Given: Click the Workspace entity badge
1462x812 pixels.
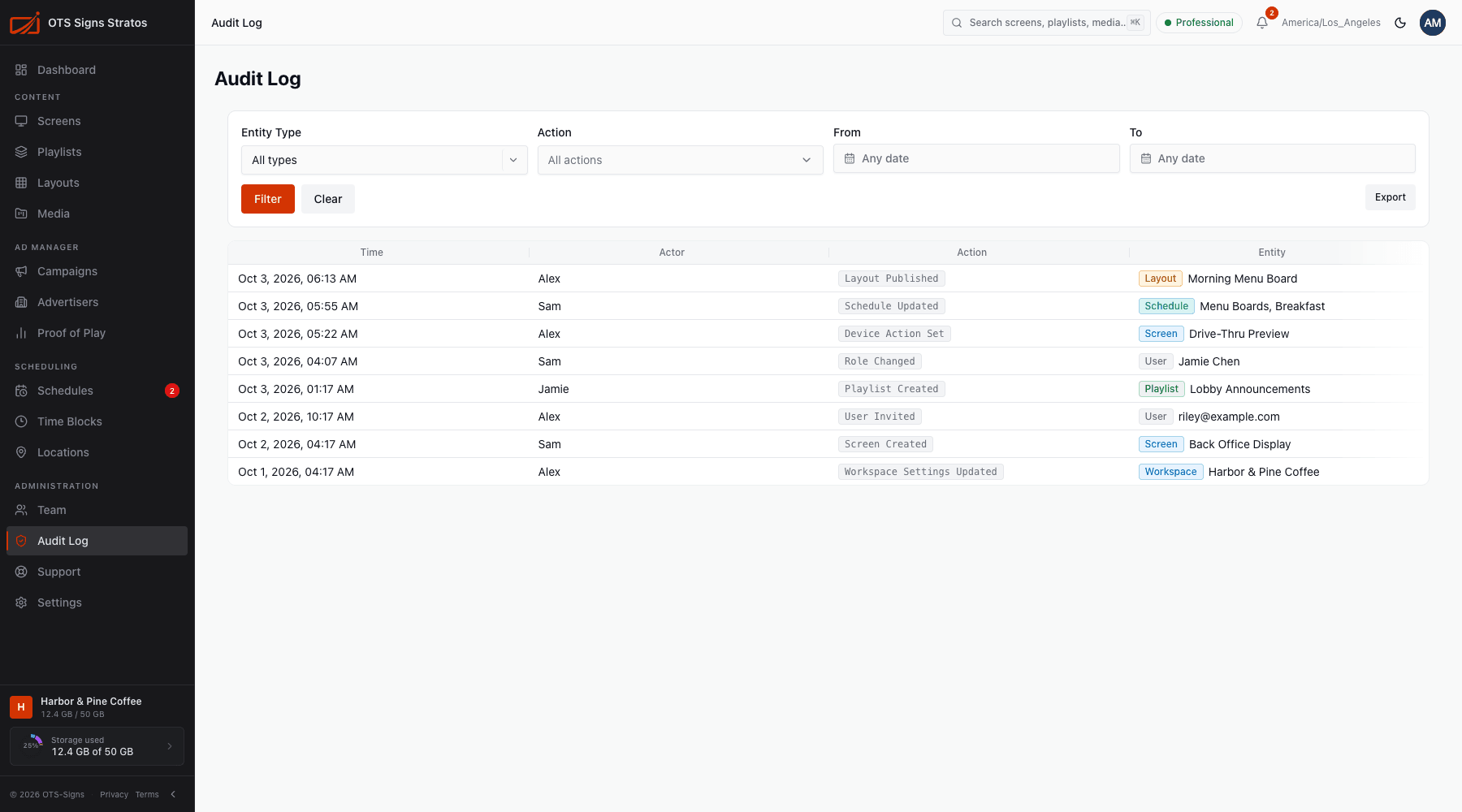Looking at the screenshot, I should click(1170, 472).
